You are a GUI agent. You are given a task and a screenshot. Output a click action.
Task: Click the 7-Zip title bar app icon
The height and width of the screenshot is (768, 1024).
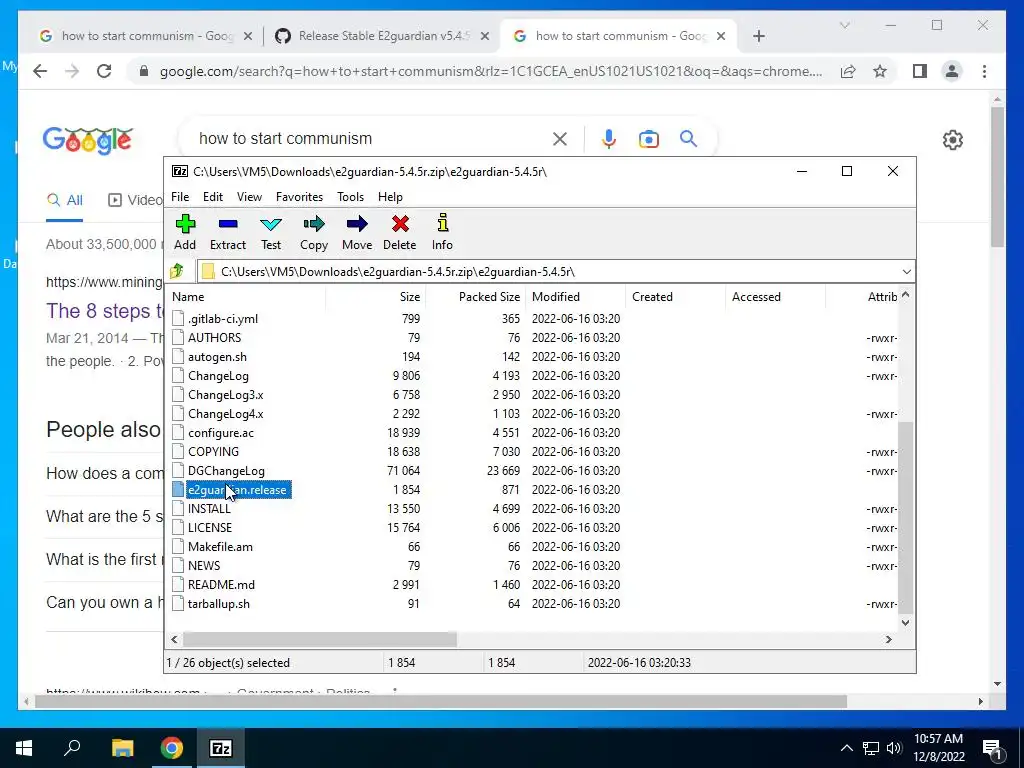click(x=180, y=171)
